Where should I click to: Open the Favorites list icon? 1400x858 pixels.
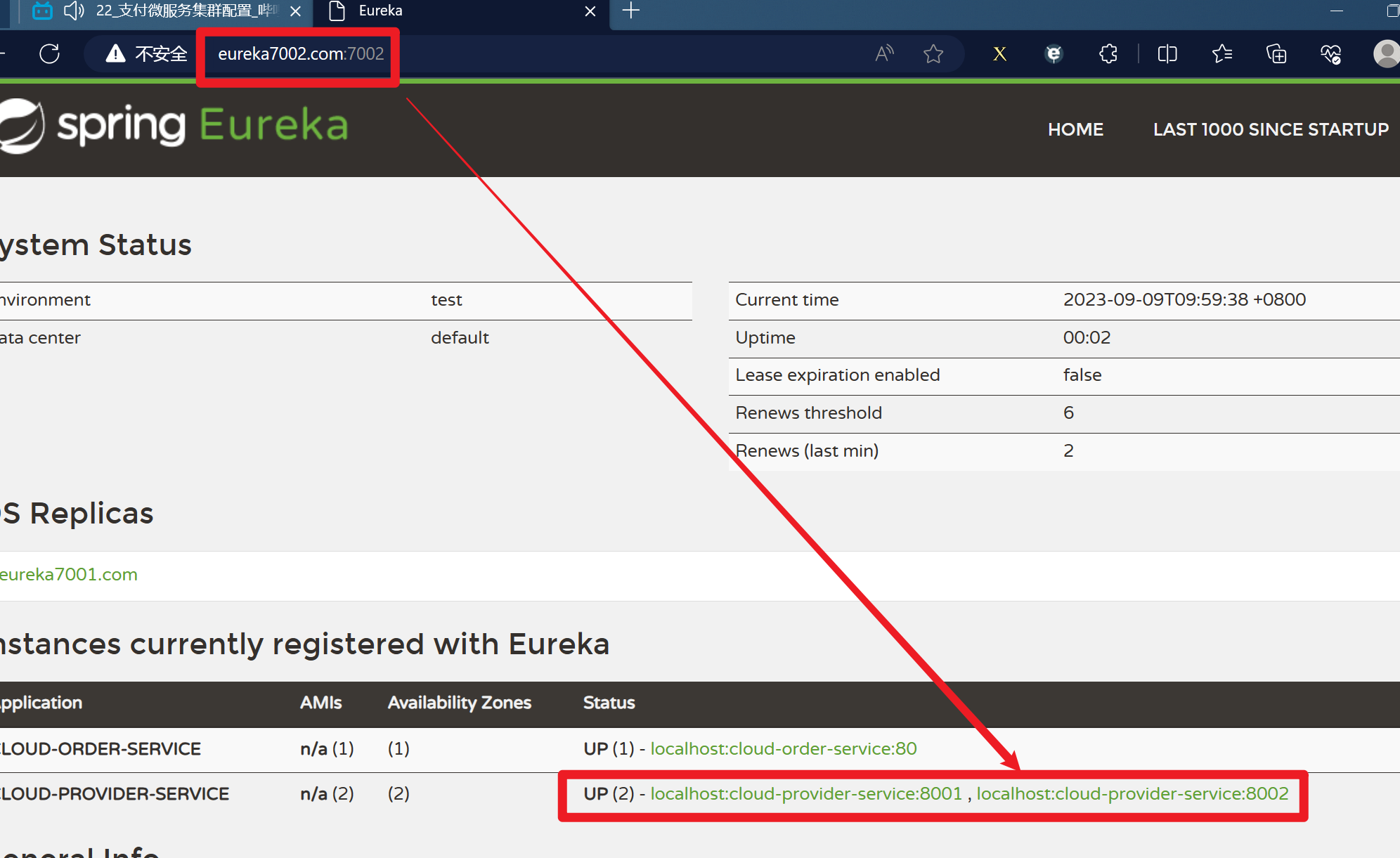pos(1222,53)
